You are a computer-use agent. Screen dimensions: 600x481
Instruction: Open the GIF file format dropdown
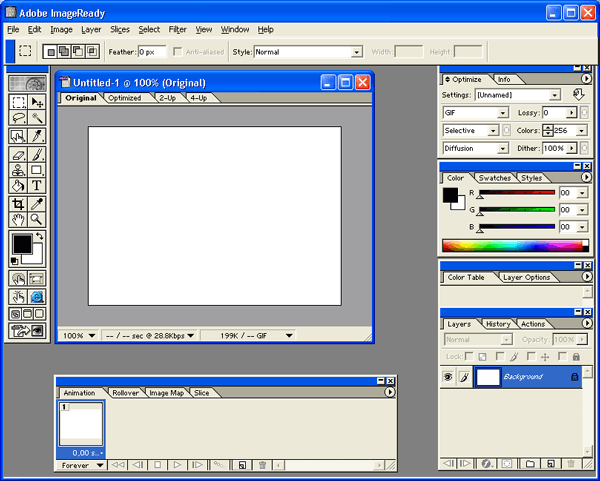click(470, 113)
